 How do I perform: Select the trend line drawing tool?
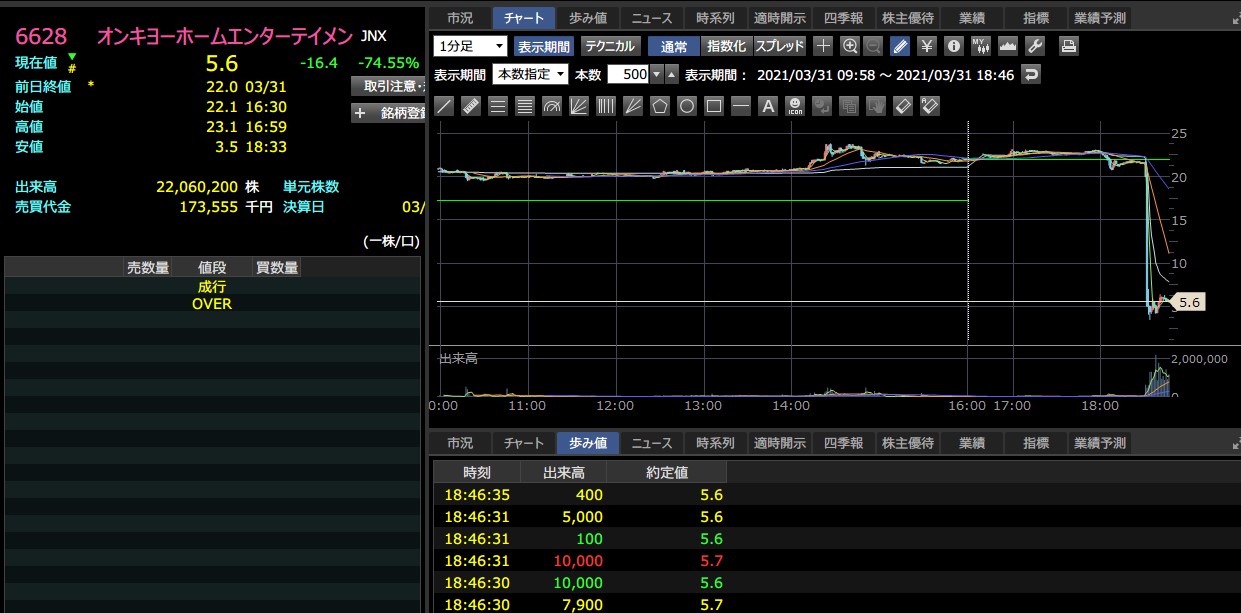coord(445,105)
